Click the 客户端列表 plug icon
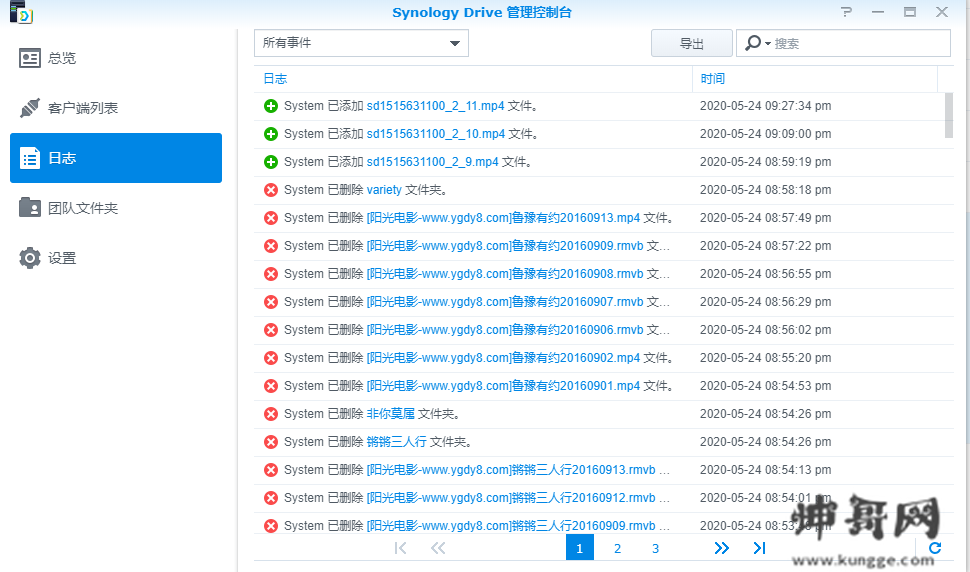This screenshot has height=572, width=970. point(30,108)
